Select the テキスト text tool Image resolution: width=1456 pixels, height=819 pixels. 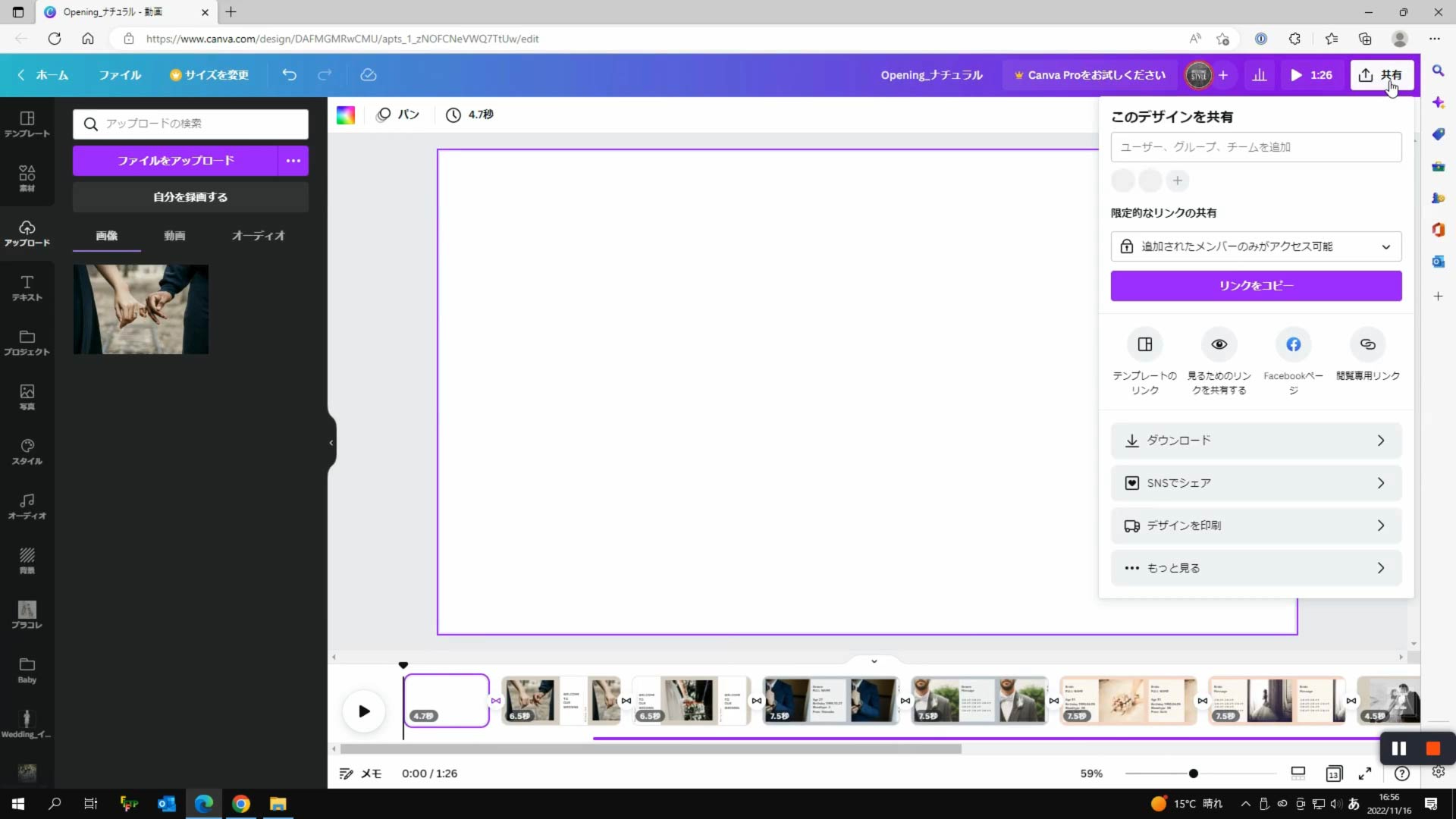point(27,287)
